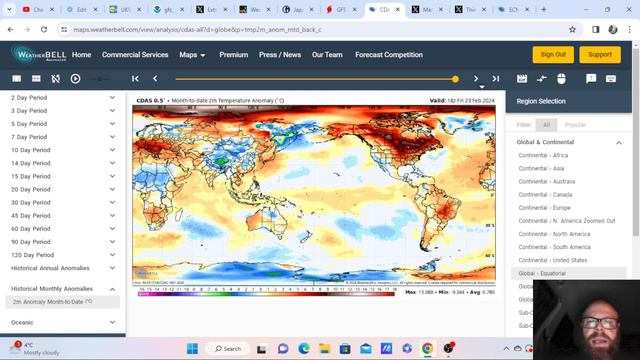This screenshot has width=640, height=360.
Task: Open the feedback message icon
Action: (x=591, y=78)
